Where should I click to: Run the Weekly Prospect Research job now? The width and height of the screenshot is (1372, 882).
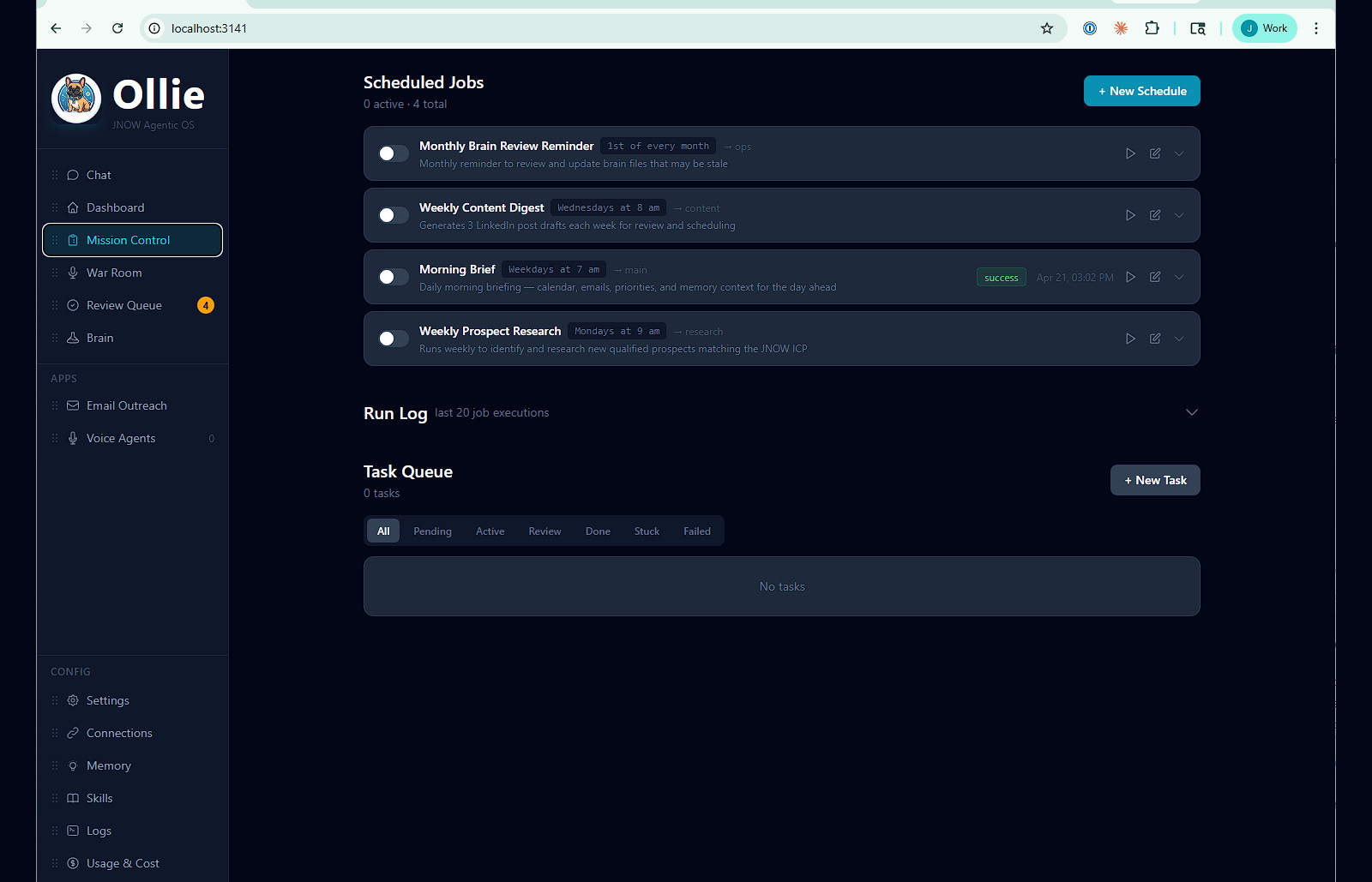coord(1130,339)
